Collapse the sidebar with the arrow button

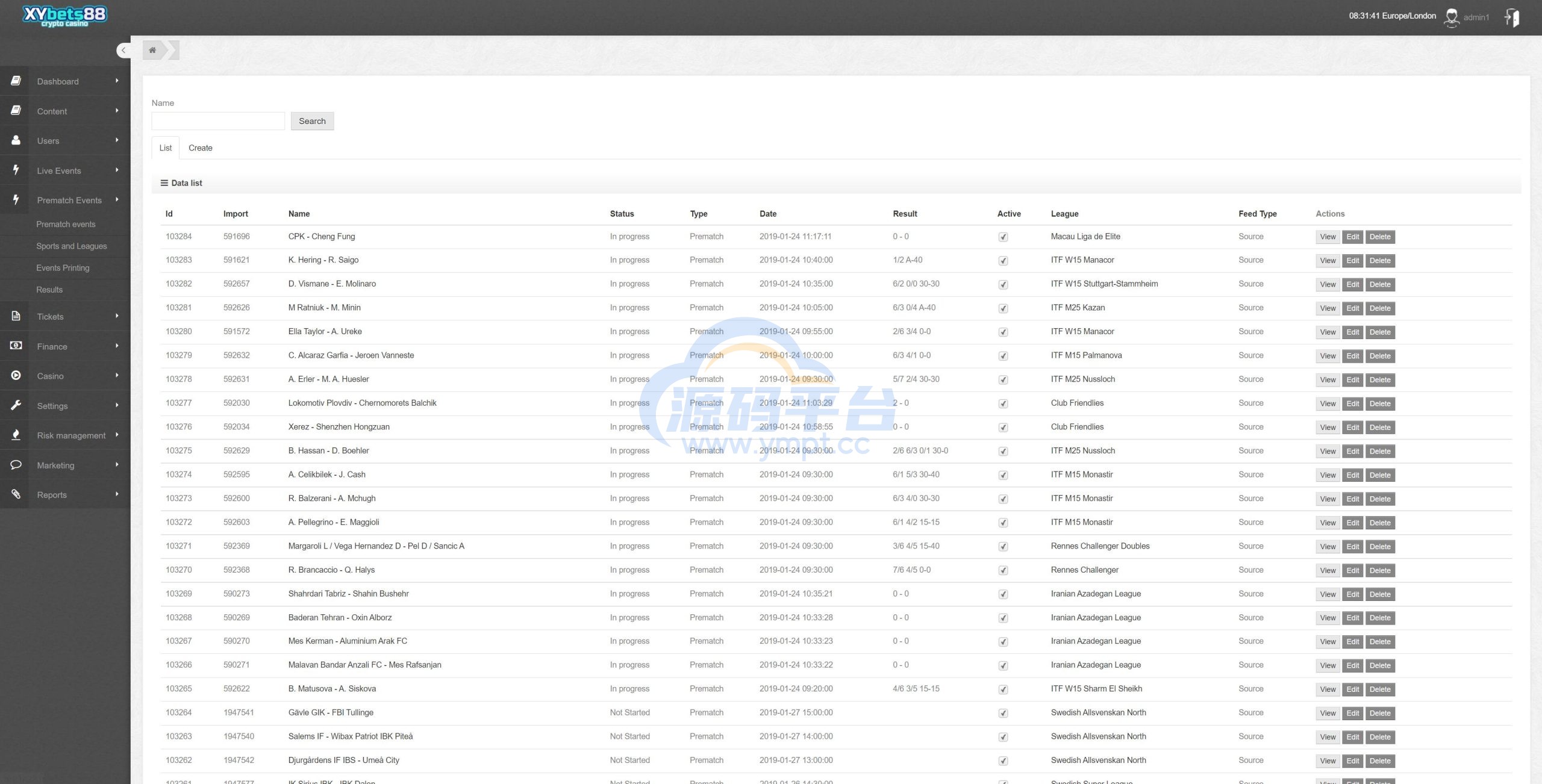click(123, 50)
